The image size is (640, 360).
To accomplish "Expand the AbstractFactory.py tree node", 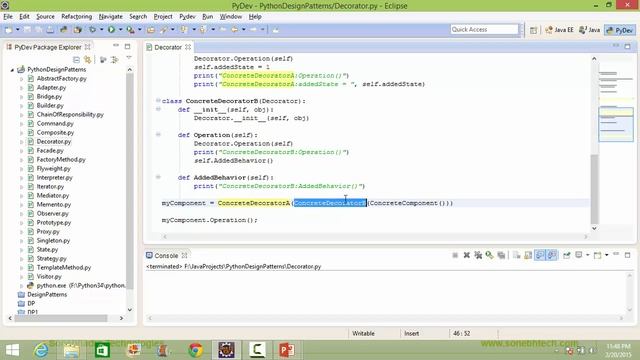I will point(22,79).
